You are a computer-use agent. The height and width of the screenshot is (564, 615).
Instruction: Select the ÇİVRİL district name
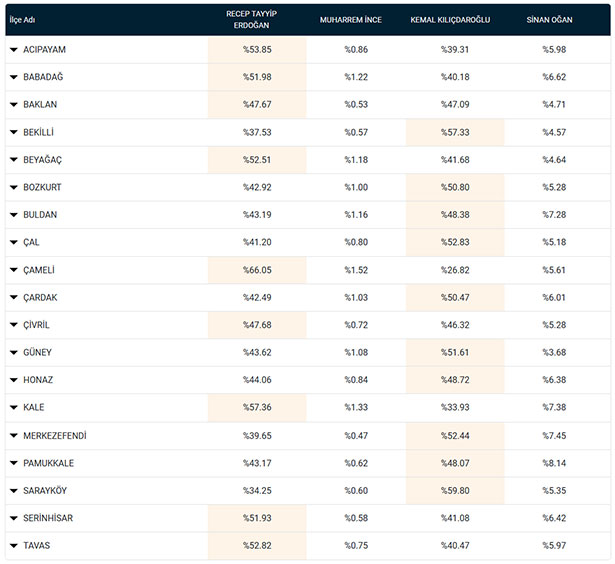pyautogui.click(x=36, y=325)
